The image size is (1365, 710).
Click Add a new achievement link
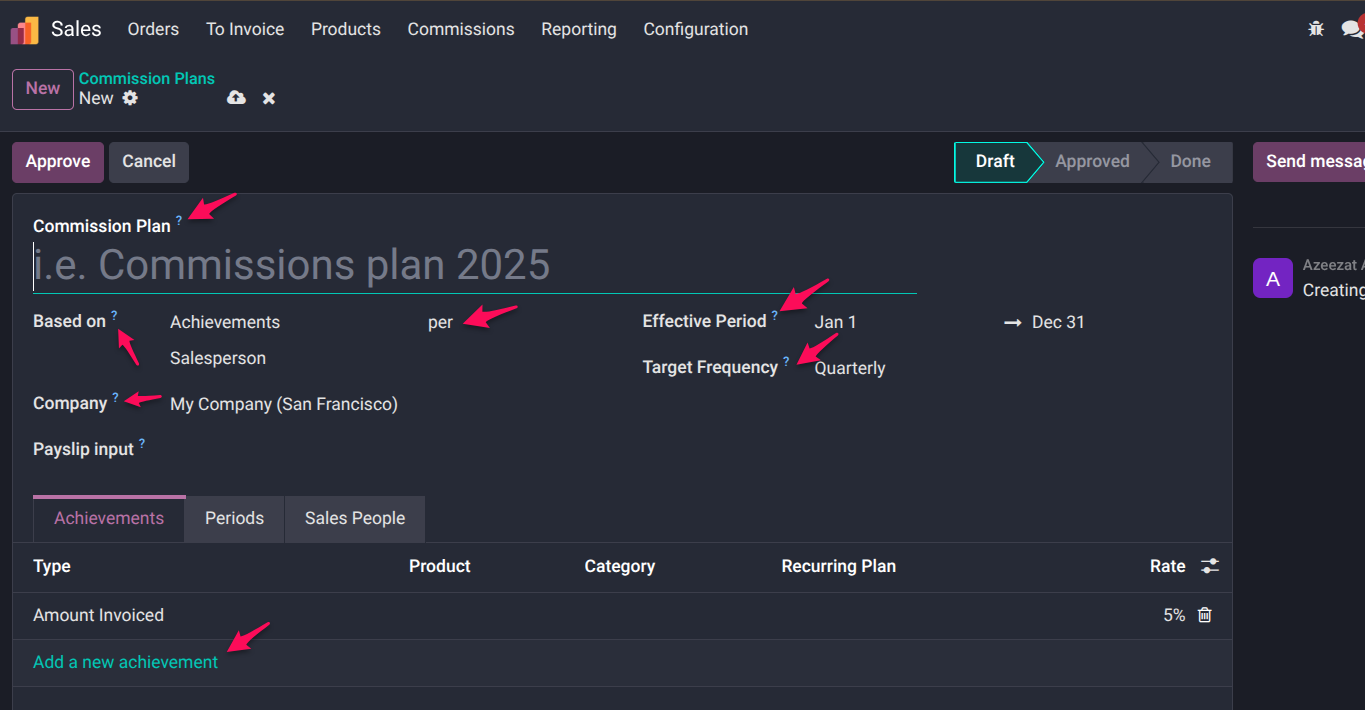point(125,662)
